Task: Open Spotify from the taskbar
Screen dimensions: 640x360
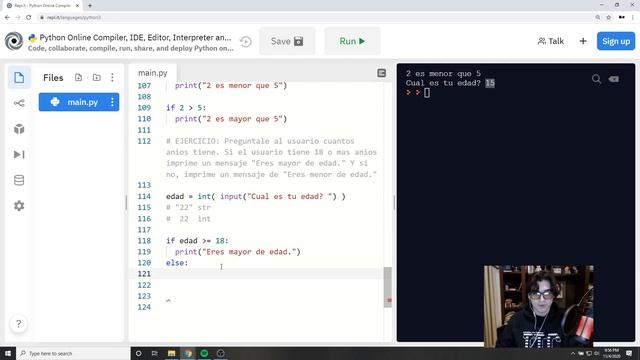Action: (x=204, y=353)
